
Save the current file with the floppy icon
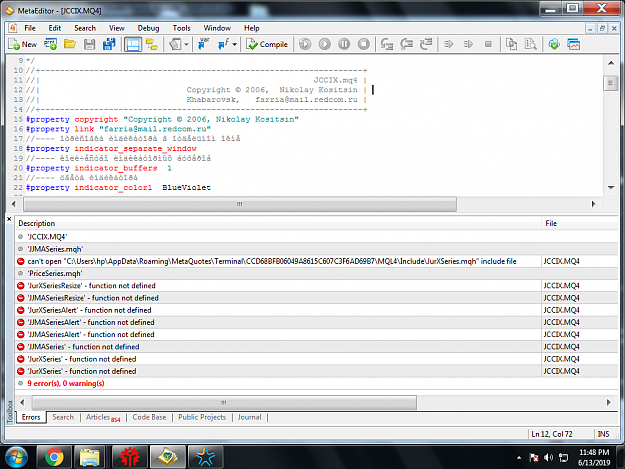[90, 44]
